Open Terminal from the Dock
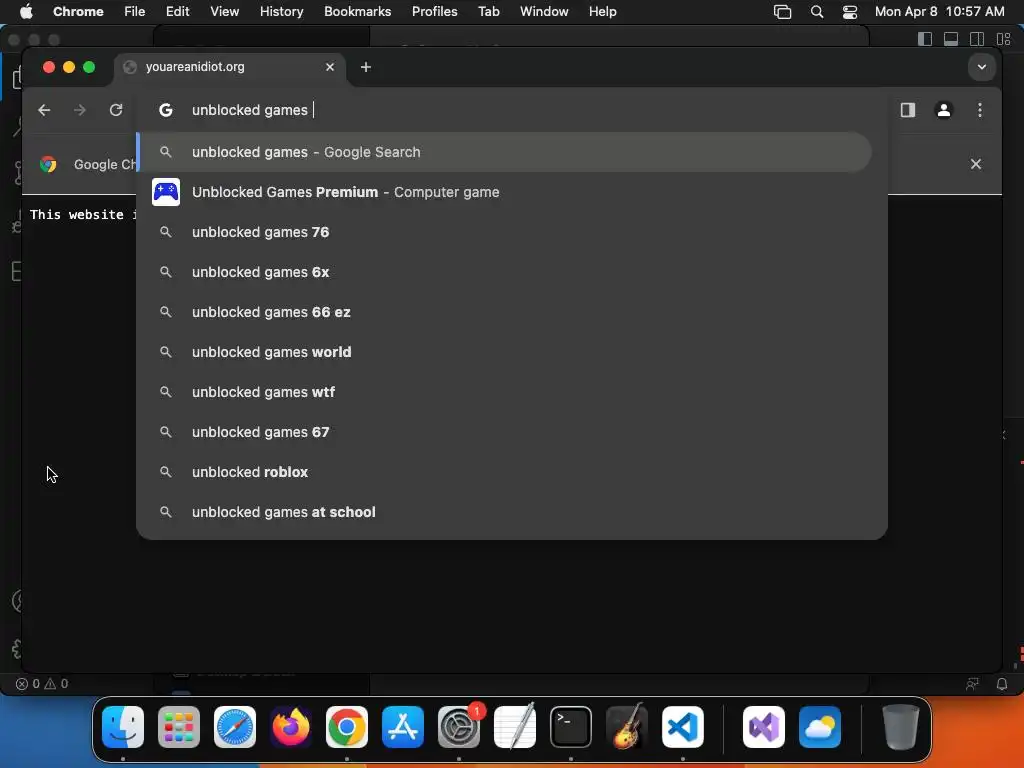Viewport: 1024px width, 768px height. point(571,727)
